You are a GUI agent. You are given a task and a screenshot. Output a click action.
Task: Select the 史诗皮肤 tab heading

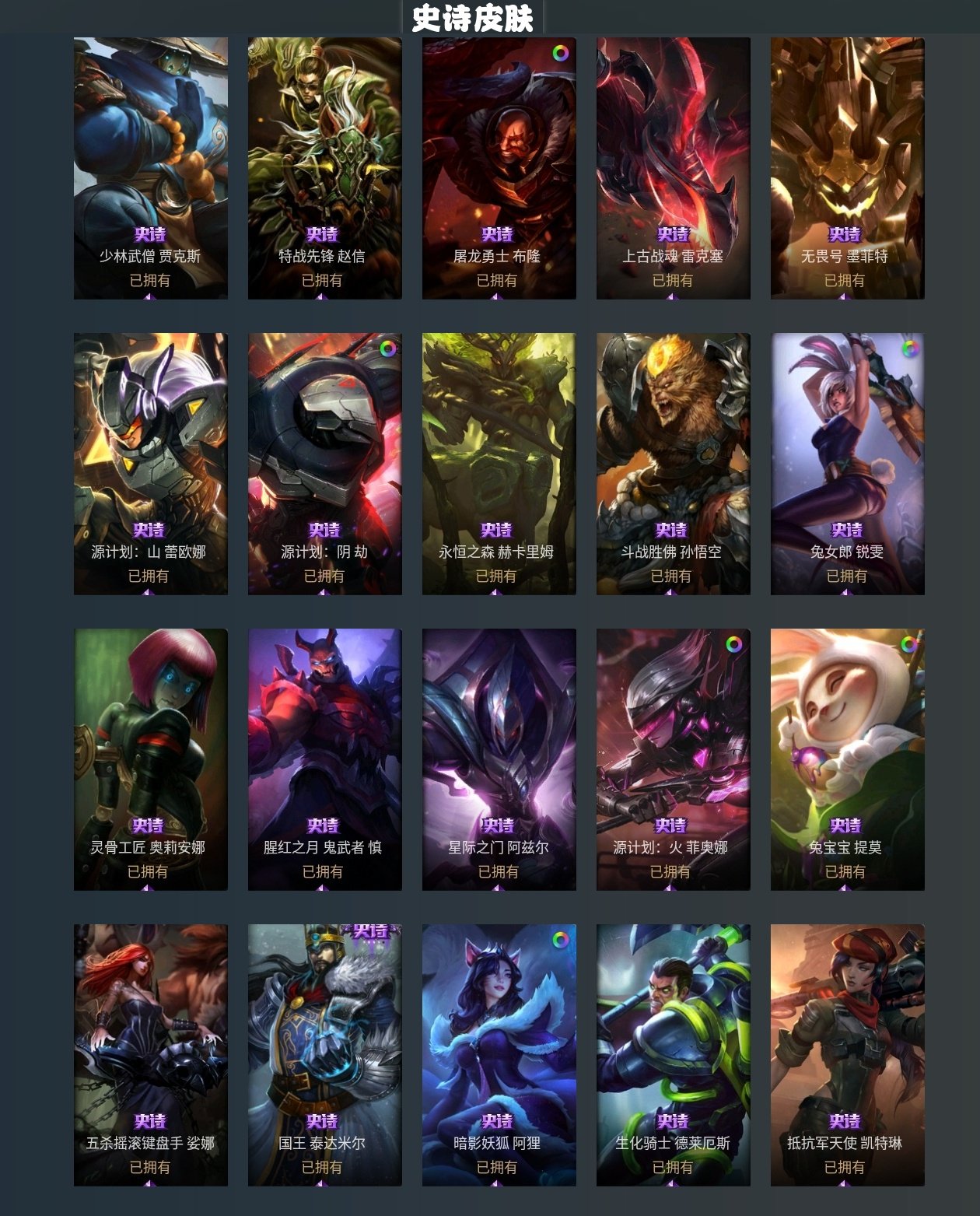pyautogui.click(x=472, y=18)
